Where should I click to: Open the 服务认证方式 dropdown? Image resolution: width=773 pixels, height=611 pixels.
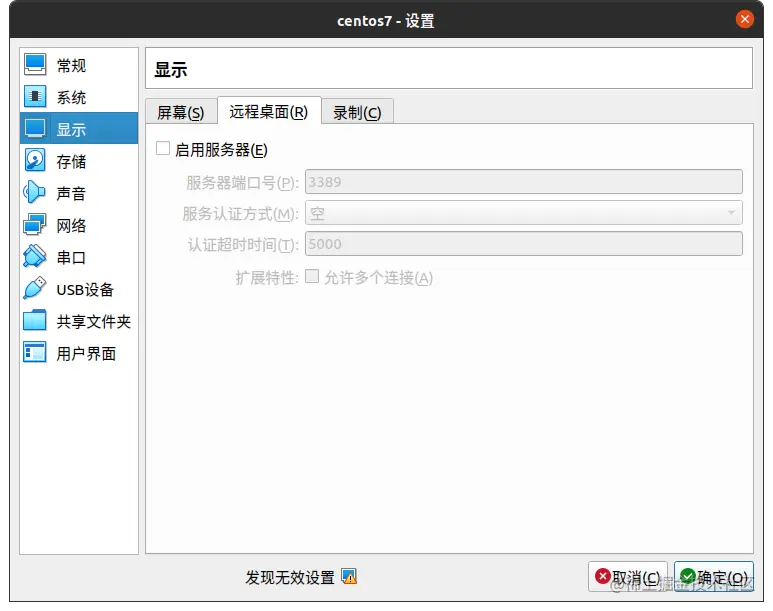(524, 213)
